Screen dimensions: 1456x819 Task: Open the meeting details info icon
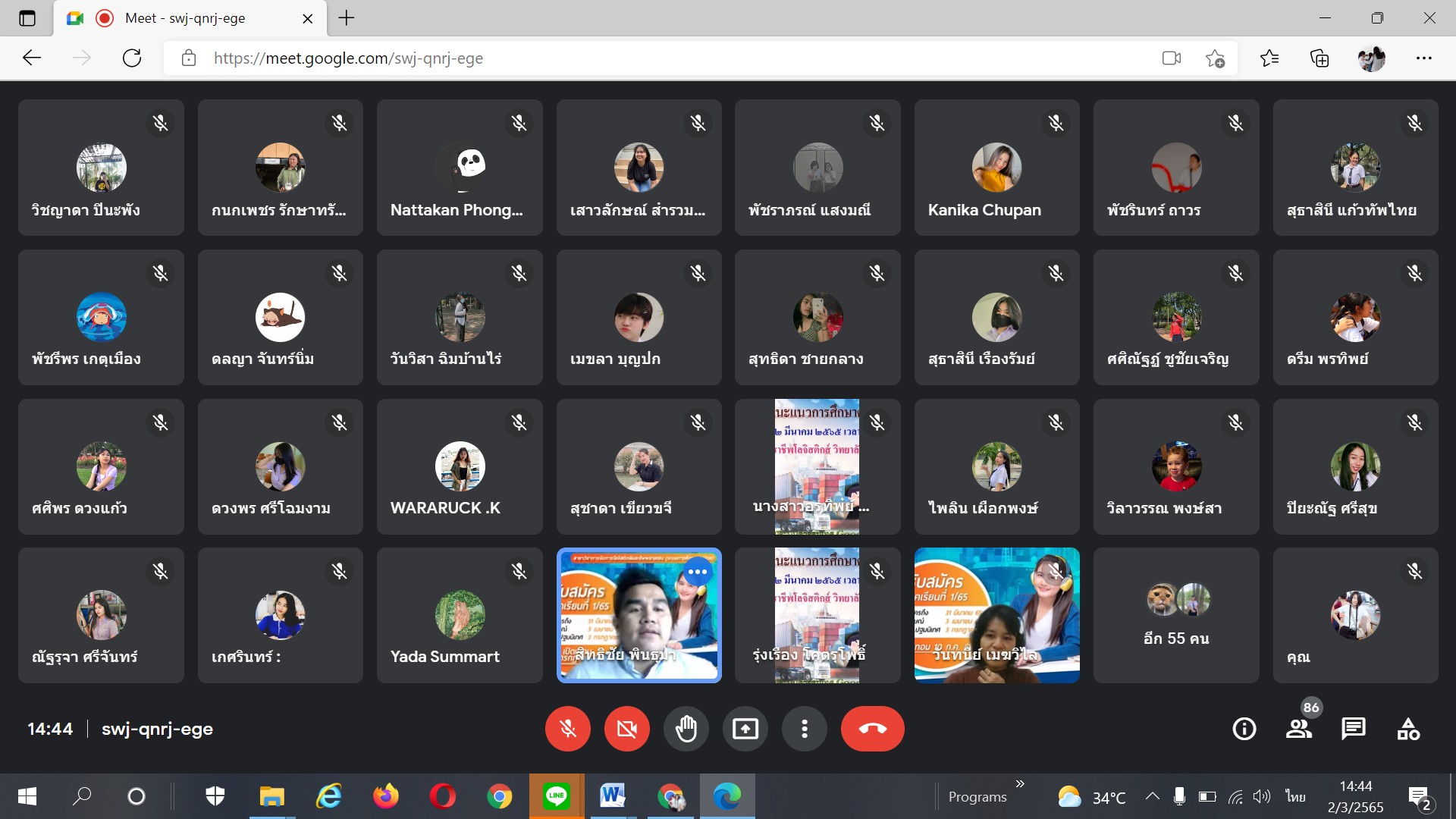[1244, 729]
